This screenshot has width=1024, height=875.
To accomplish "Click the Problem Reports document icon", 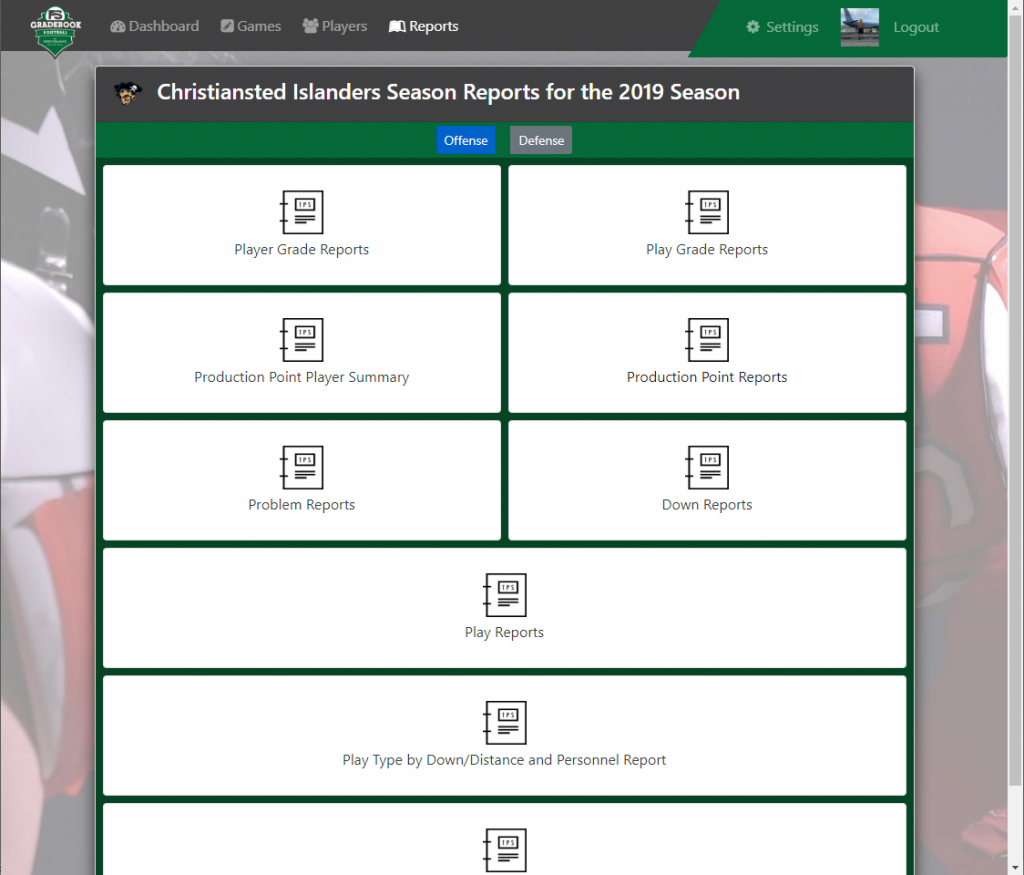I will tap(302, 467).
